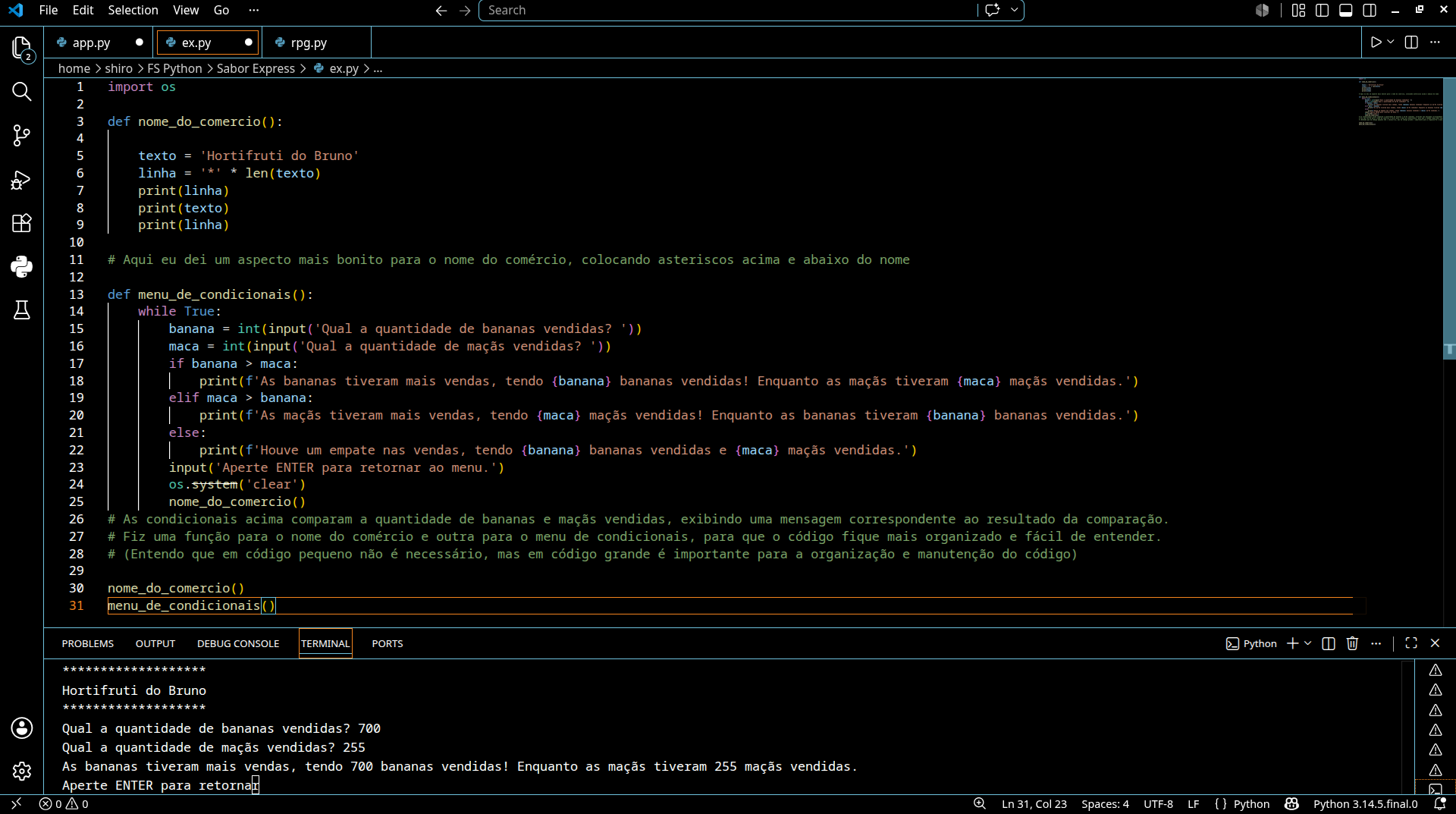Open the menu bar overflow ellipsis
1456x814 pixels.
(254, 10)
